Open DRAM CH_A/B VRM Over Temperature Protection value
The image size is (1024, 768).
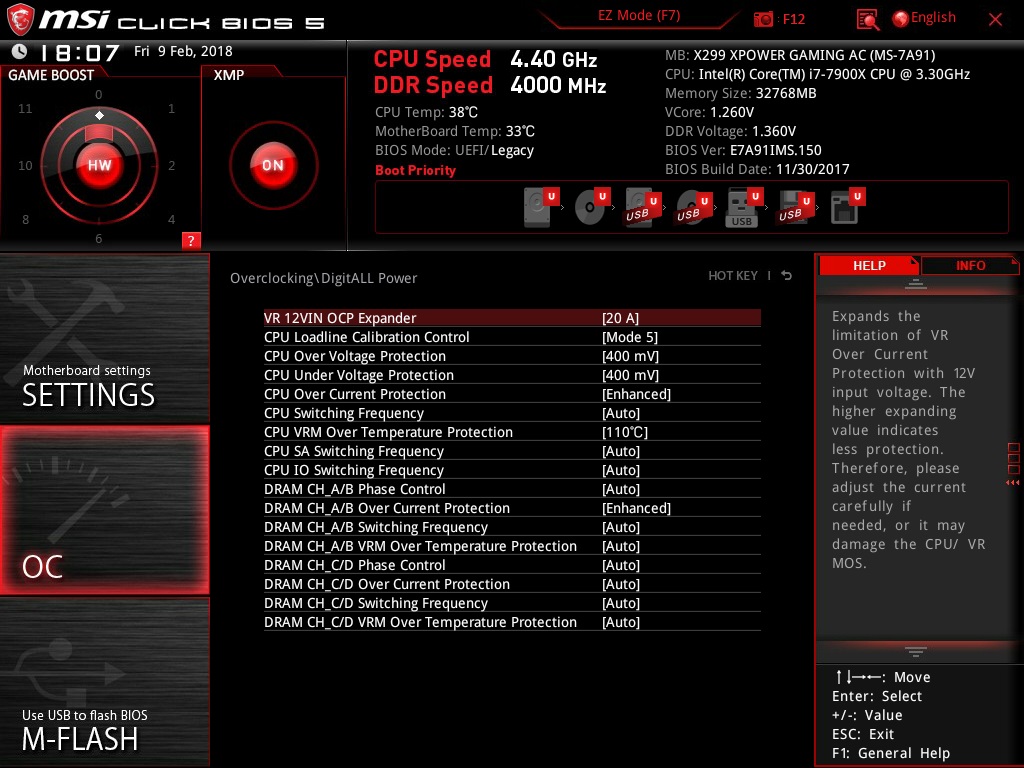pos(621,545)
